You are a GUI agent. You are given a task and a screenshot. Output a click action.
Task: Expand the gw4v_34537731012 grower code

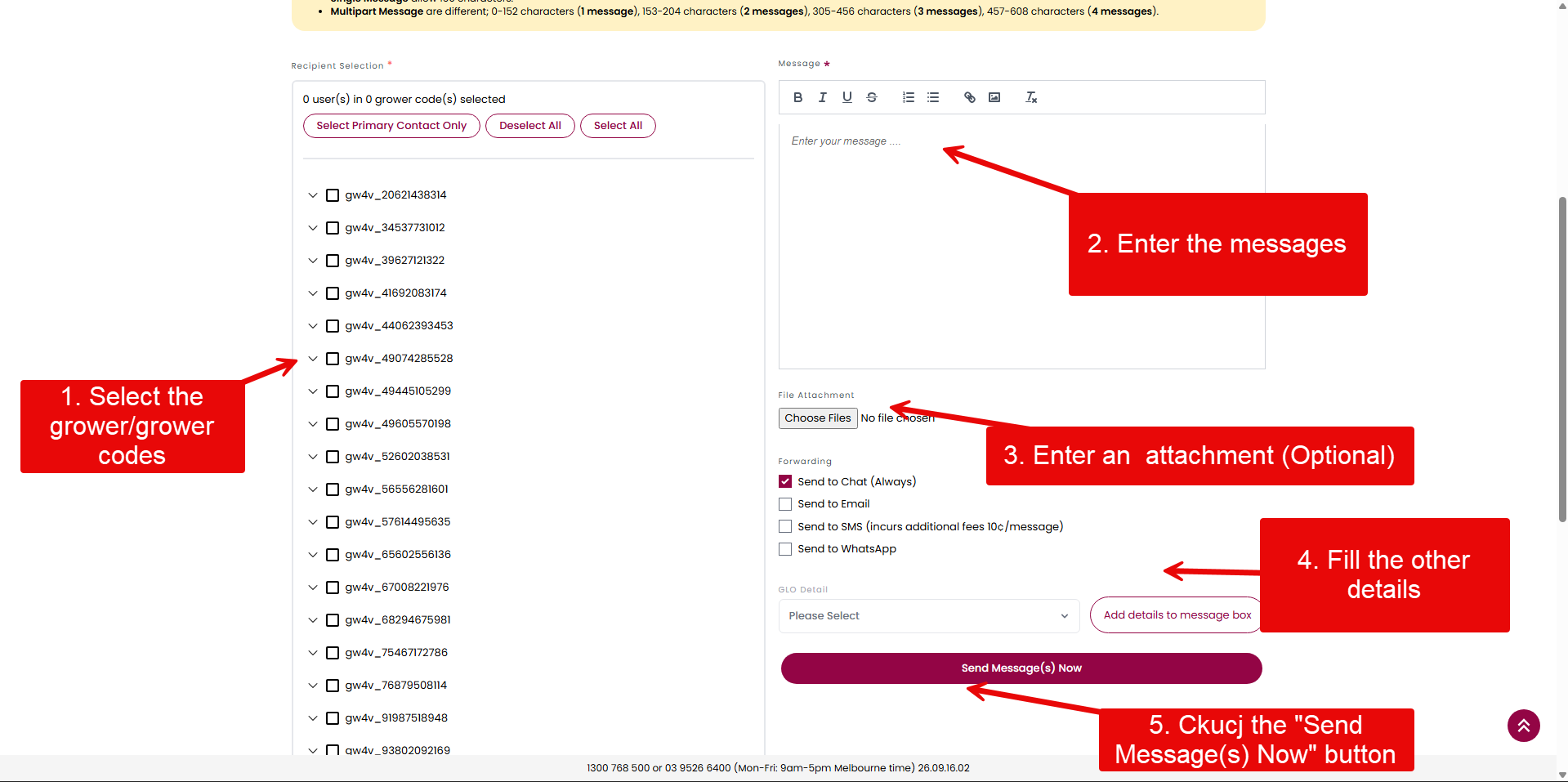313,228
